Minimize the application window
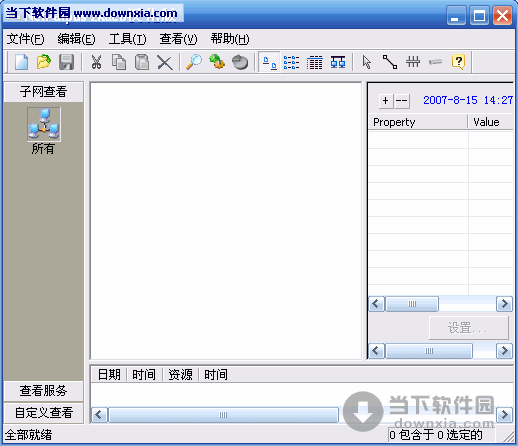 456,15
